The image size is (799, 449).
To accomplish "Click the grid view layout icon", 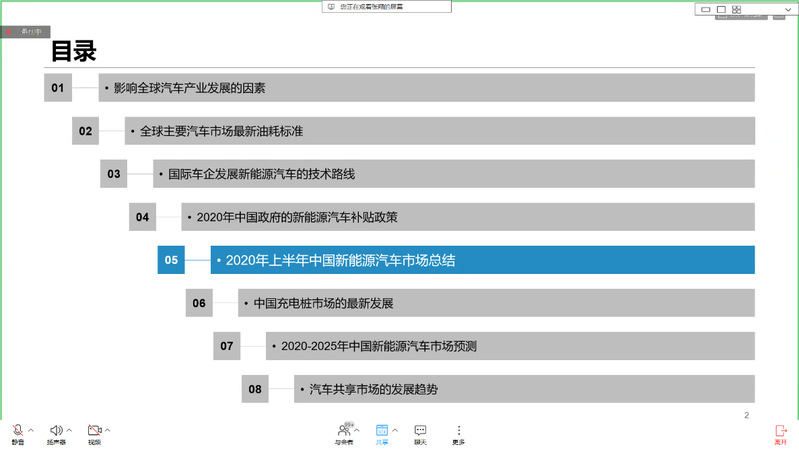I will click(736, 10).
